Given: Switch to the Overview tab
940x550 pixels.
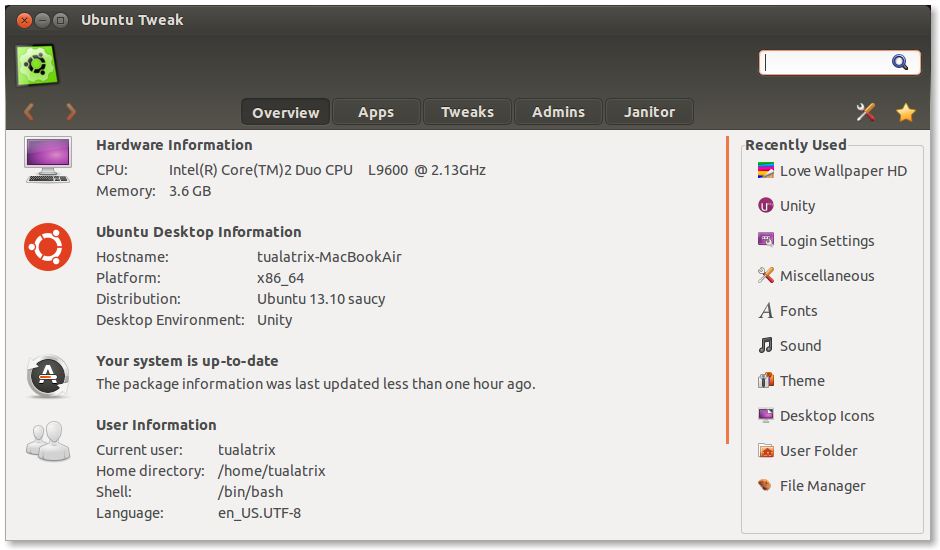Looking at the screenshot, I should (285, 112).
